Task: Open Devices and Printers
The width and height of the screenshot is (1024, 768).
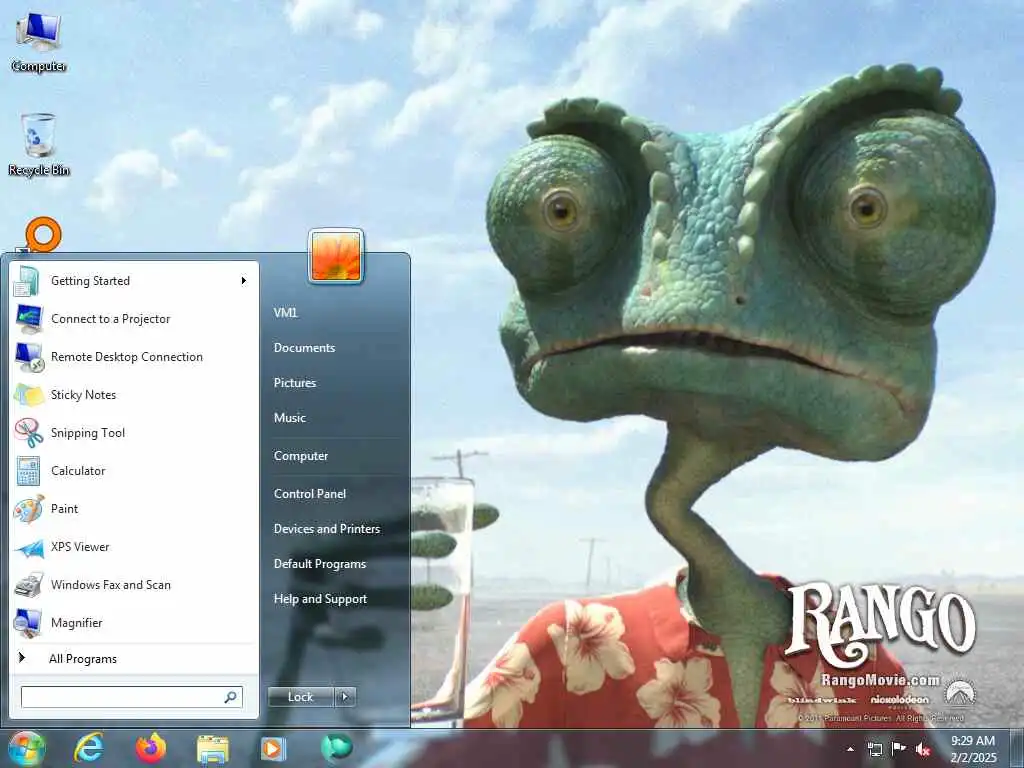Action: click(x=327, y=529)
